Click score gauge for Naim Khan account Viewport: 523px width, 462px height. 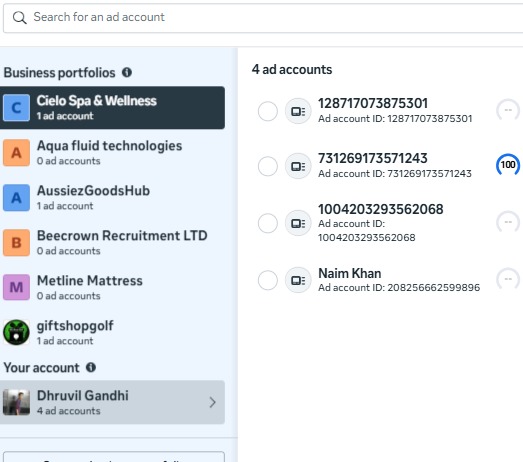coord(508,279)
